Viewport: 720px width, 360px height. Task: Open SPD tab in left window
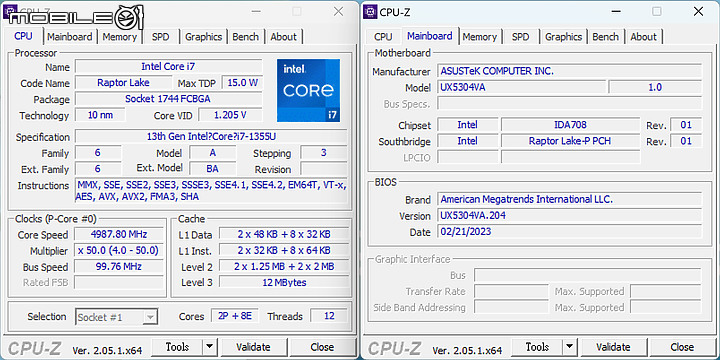point(160,37)
